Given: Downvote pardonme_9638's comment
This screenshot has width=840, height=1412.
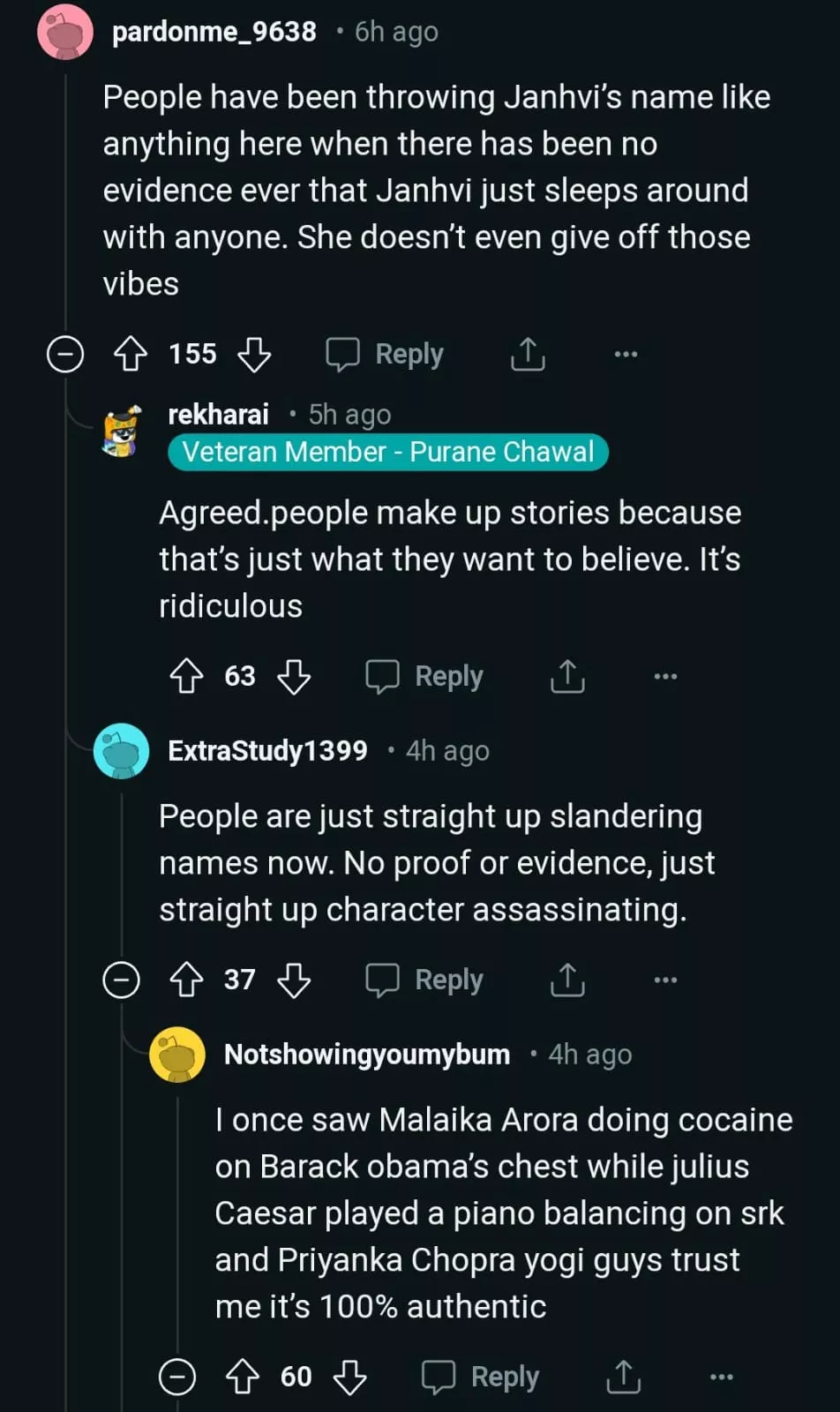Looking at the screenshot, I should point(254,354).
